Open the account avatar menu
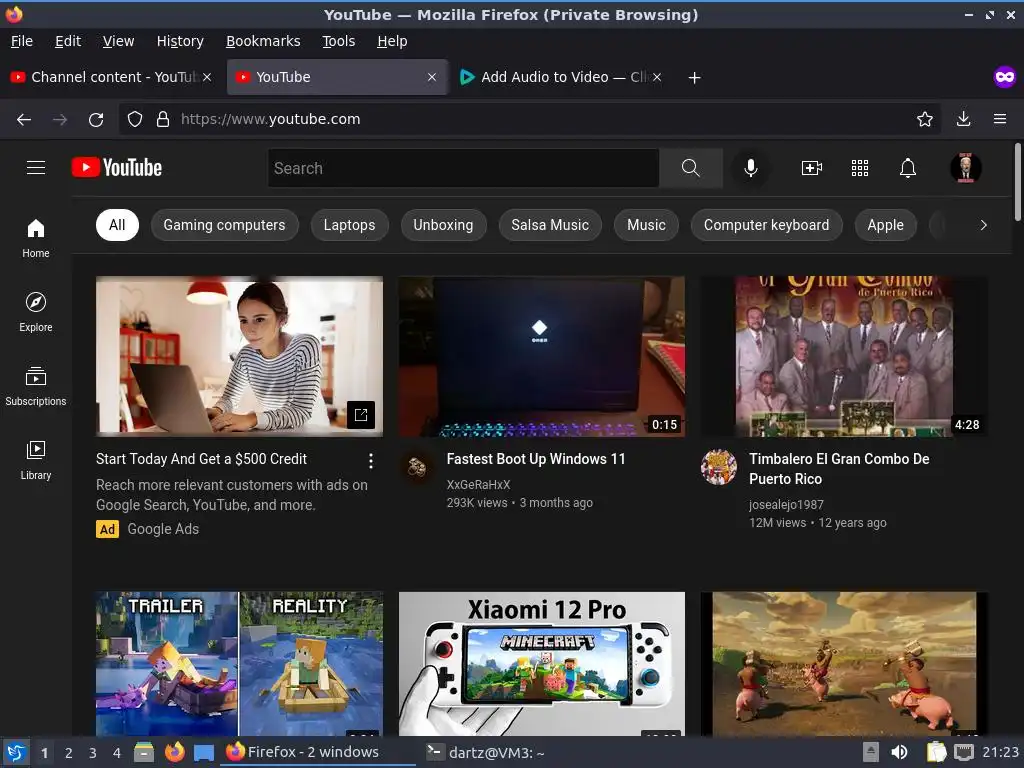The height and width of the screenshot is (768, 1024). [x=966, y=168]
